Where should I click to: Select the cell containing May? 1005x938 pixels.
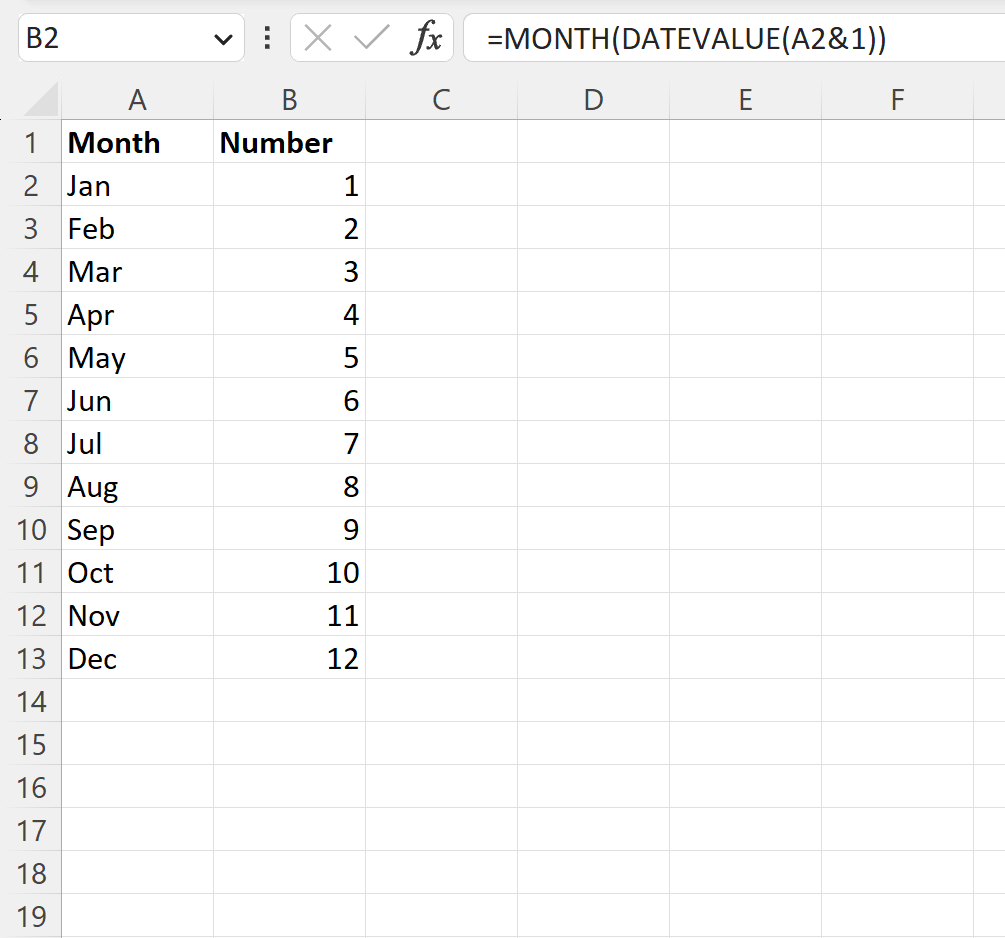click(x=137, y=357)
